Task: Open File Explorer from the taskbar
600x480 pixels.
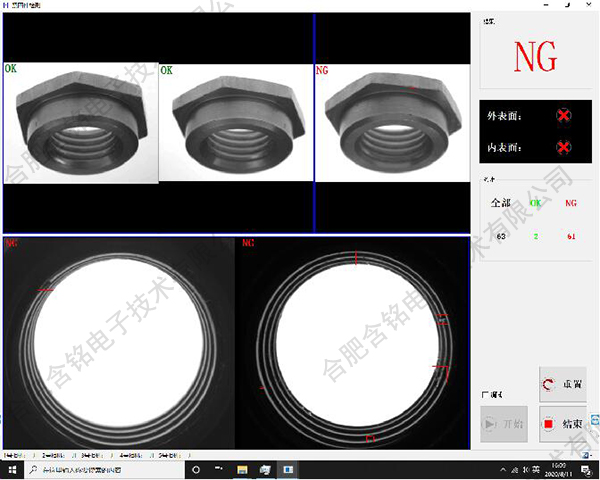Action: 242,469
